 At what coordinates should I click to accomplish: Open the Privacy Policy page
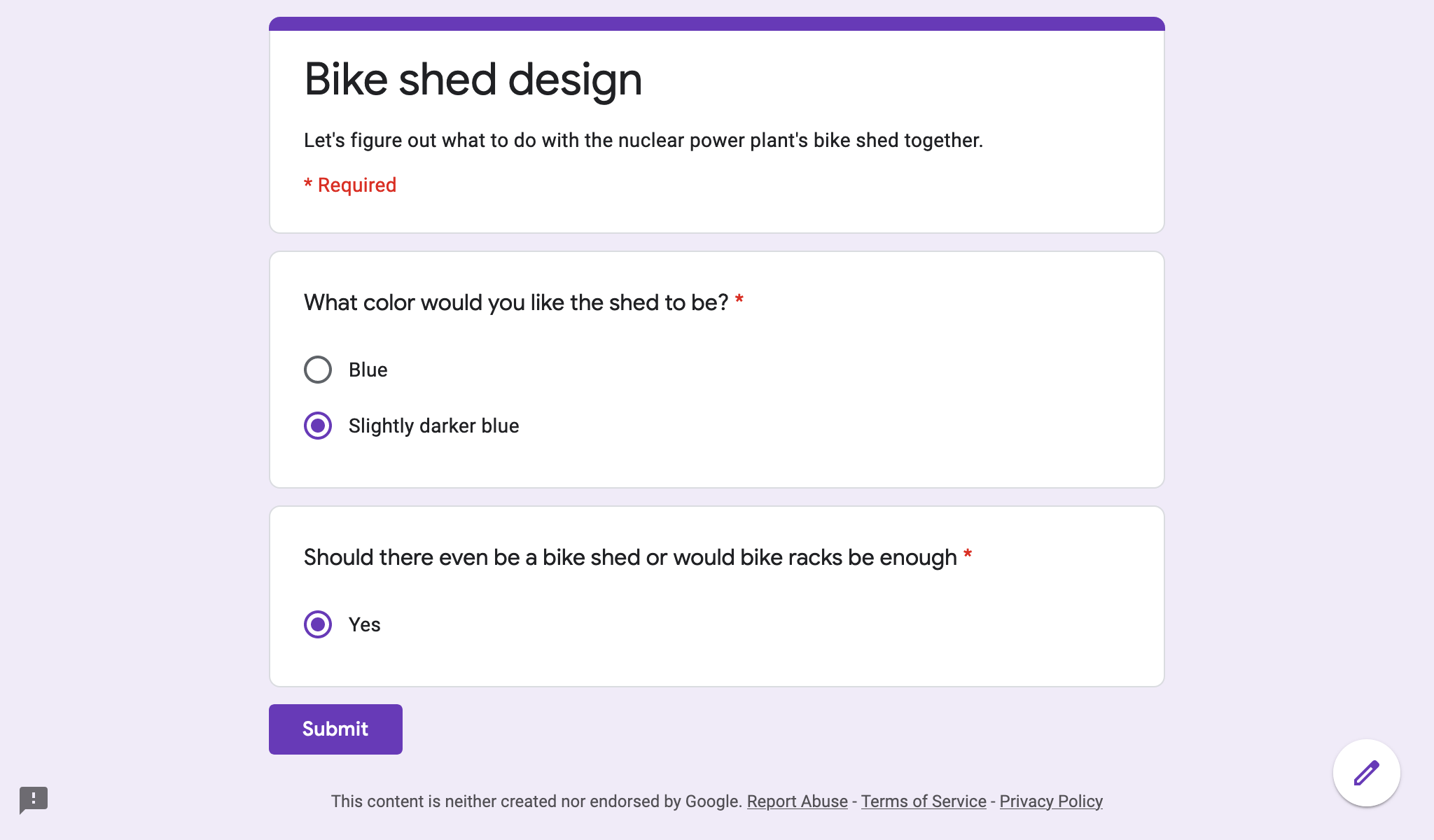point(1051,801)
